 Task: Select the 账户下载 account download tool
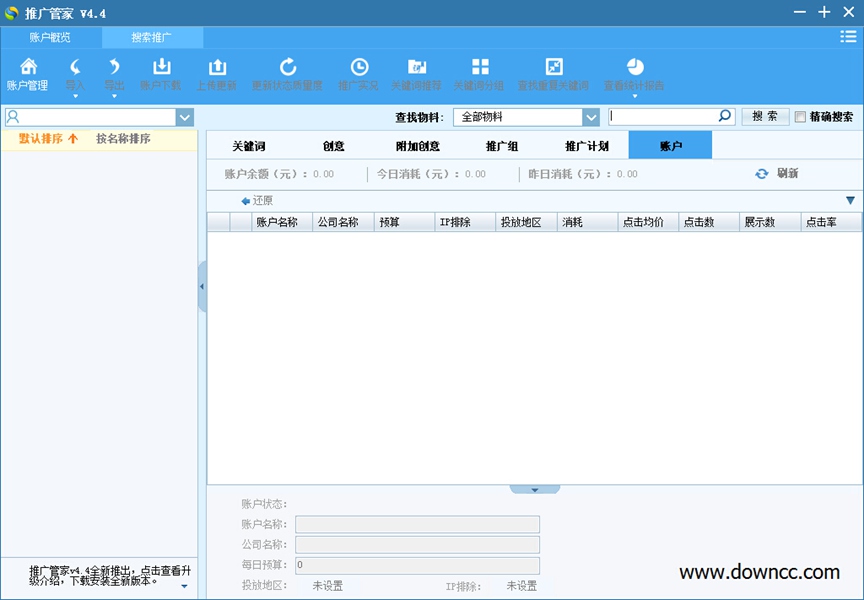tap(161, 72)
